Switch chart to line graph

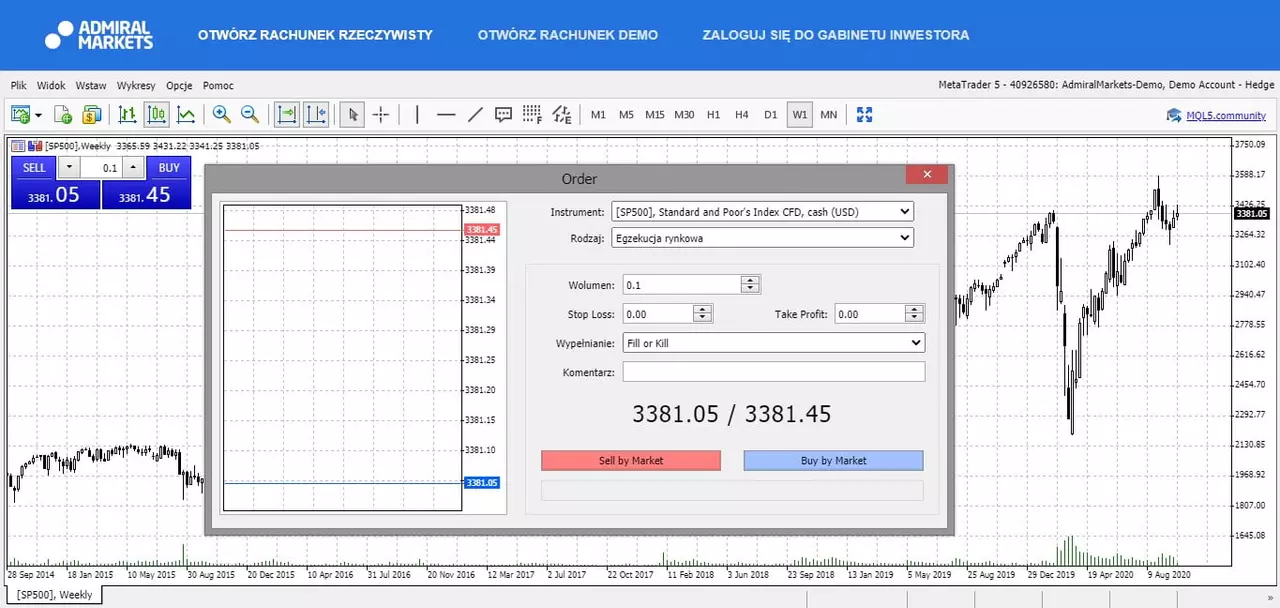pos(186,115)
